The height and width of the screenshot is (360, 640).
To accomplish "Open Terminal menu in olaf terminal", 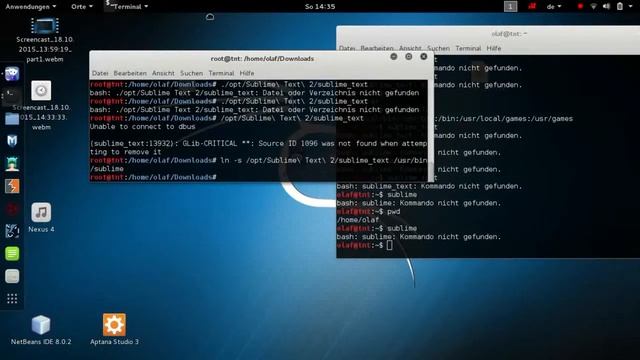I will (x=468, y=48).
